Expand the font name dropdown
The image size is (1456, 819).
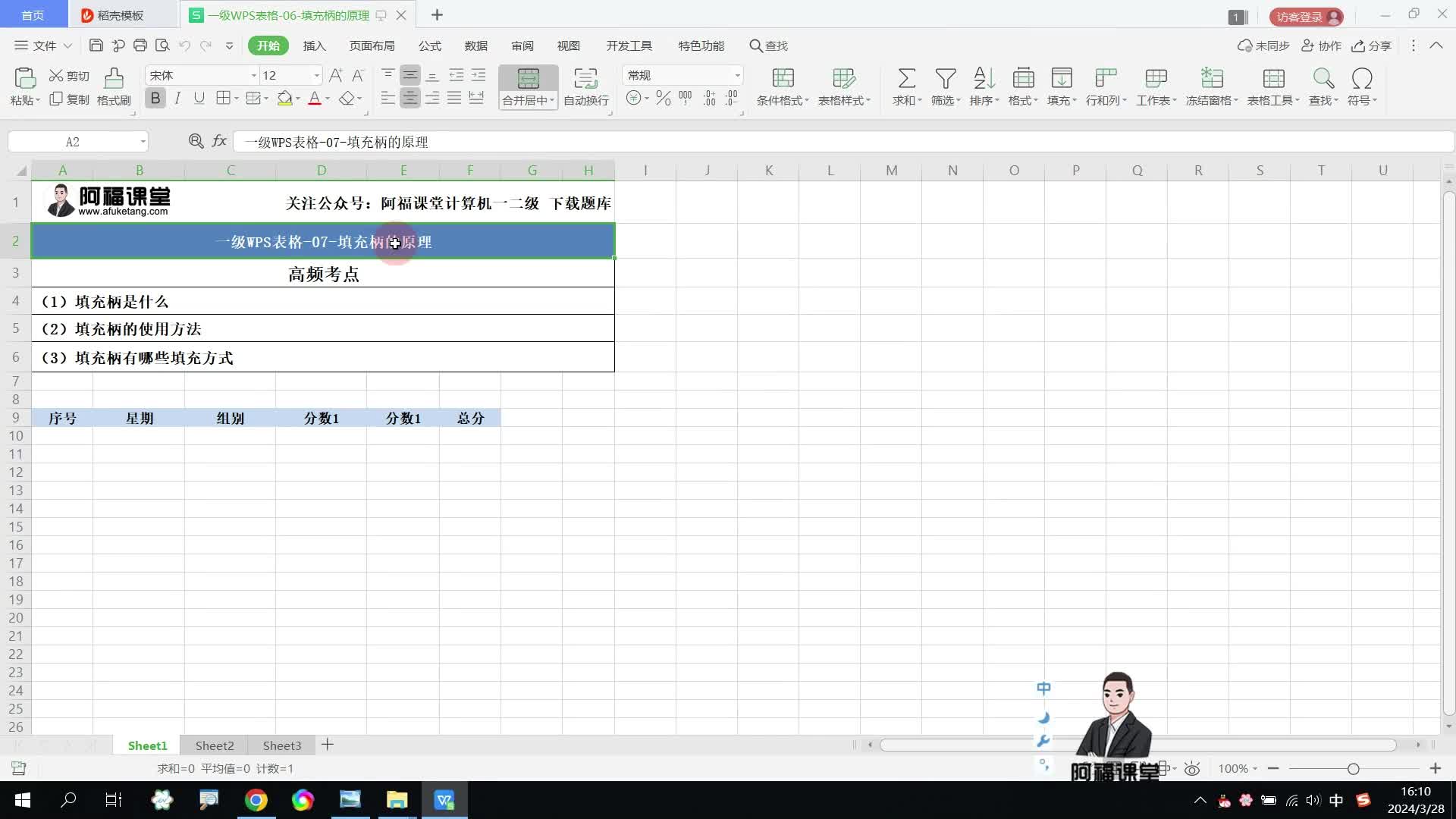253,75
